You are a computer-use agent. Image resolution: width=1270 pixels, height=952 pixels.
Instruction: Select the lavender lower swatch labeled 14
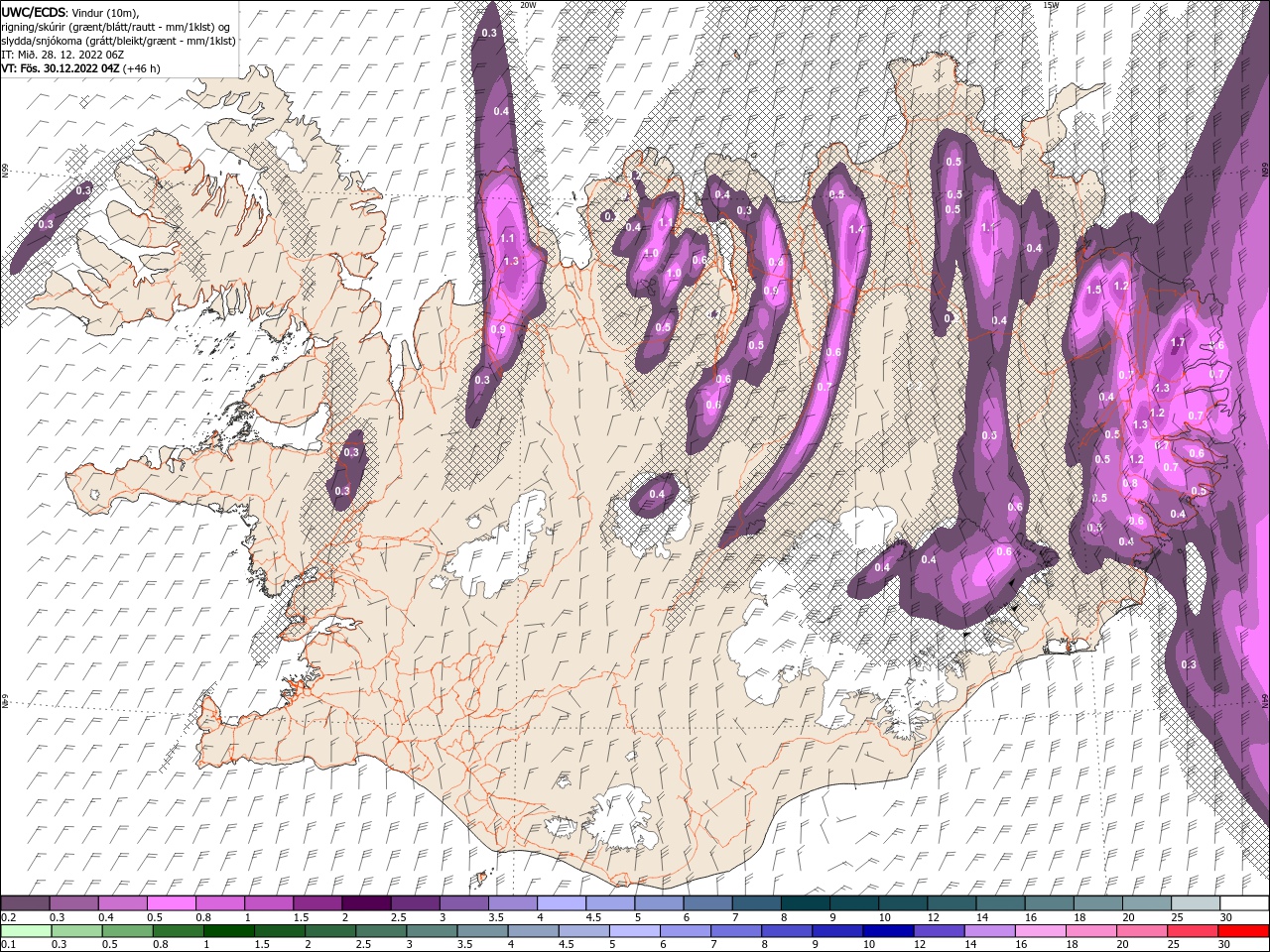point(989,930)
